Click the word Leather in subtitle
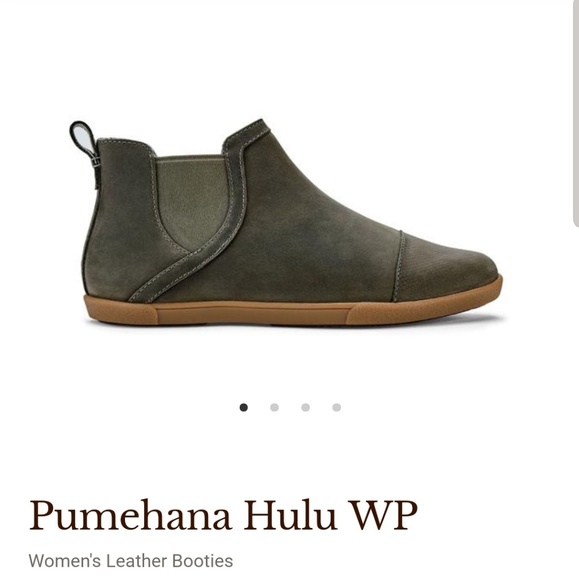The width and height of the screenshot is (579, 580). coord(137,561)
